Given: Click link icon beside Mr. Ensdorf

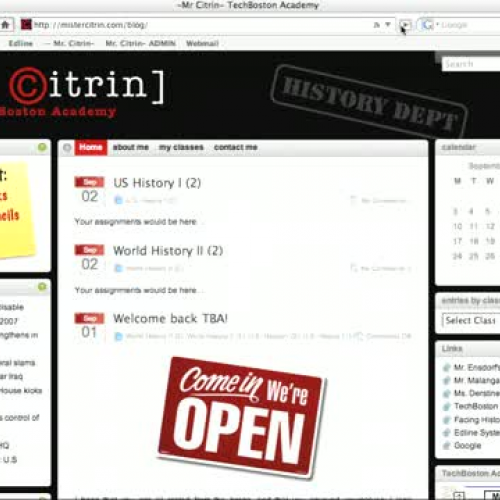Looking at the screenshot, I should (446, 368).
